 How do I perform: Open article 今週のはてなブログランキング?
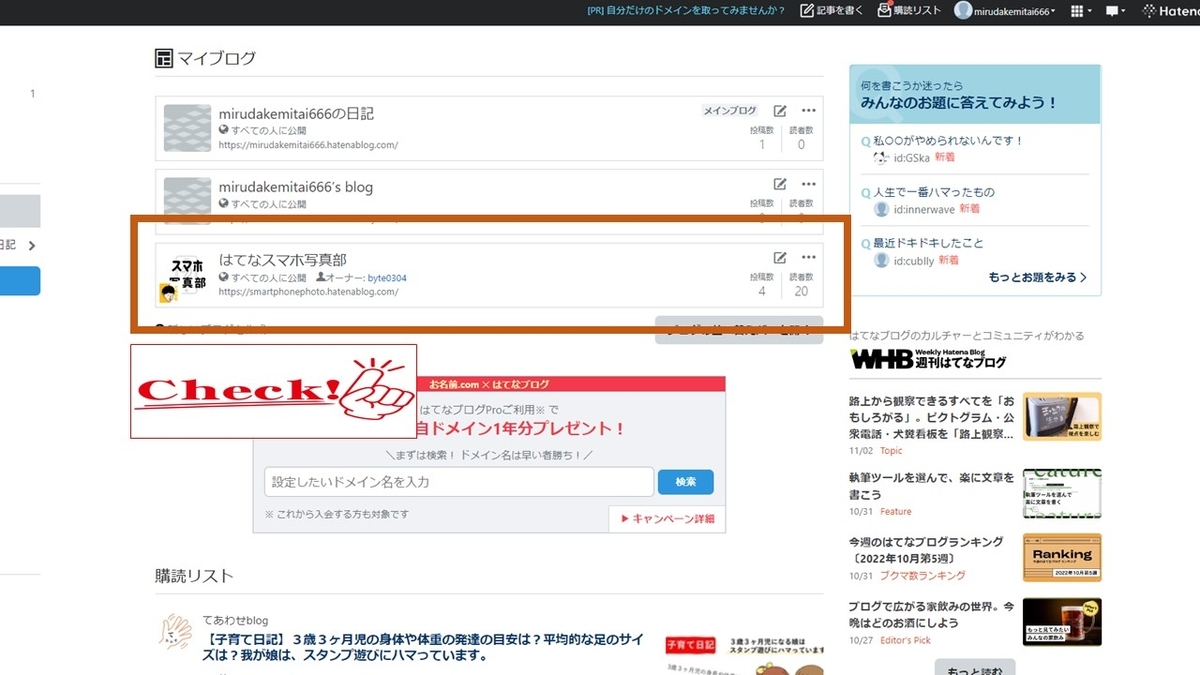pyautogui.click(x=927, y=550)
